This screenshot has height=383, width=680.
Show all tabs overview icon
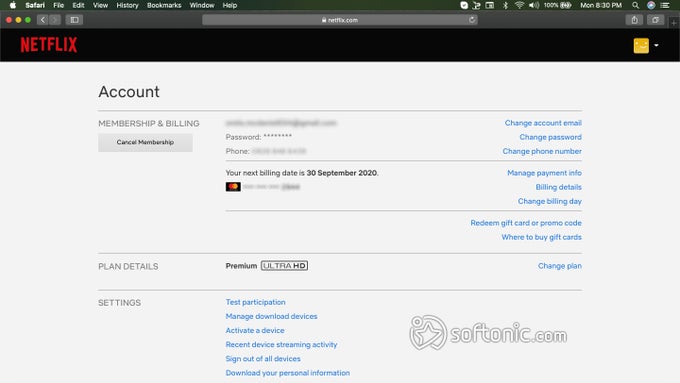655,20
